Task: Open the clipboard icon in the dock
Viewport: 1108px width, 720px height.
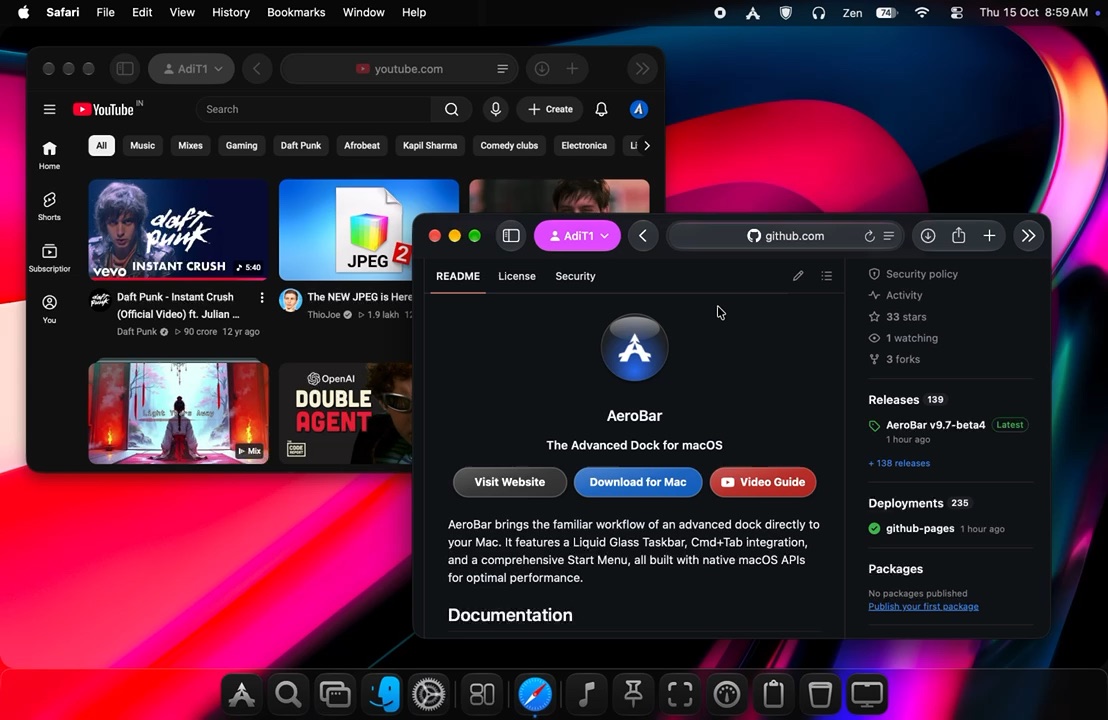Action: pyautogui.click(x=774, y=695)
